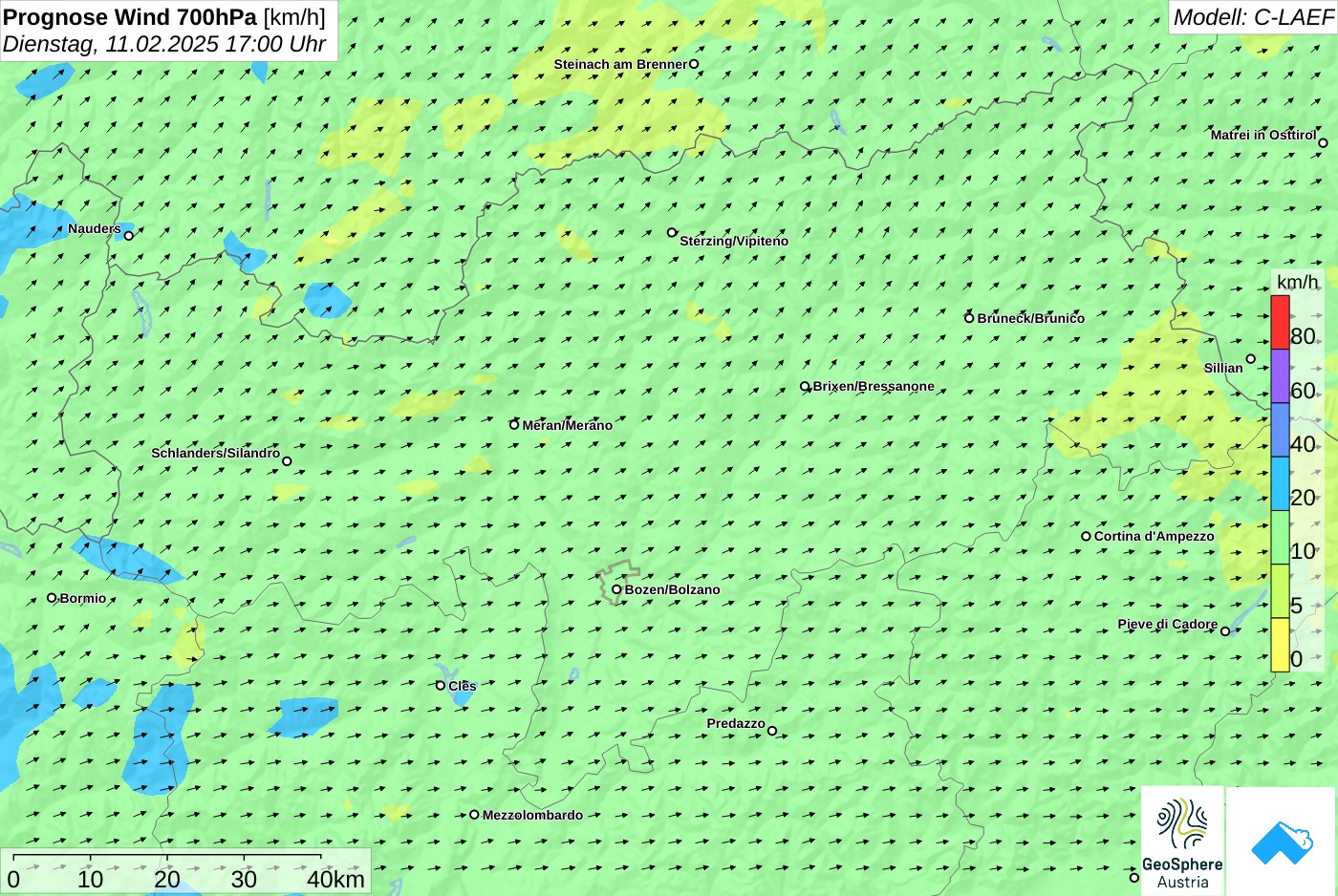Select the Sterzing/Vipiteno map marker
Image resolution: width=1338 pixels, height=896 pixels.
(672, 232)
